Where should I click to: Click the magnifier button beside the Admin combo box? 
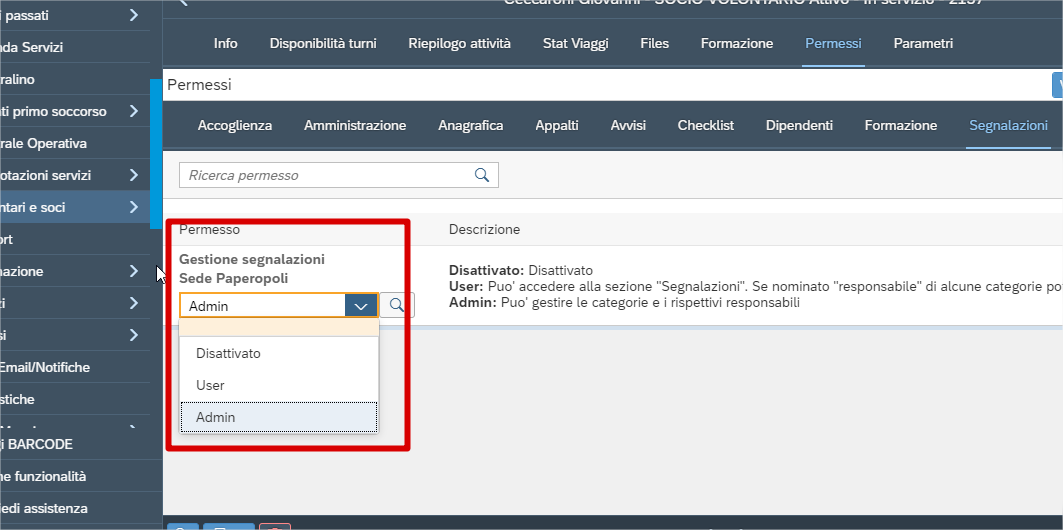tap(397, 306)
